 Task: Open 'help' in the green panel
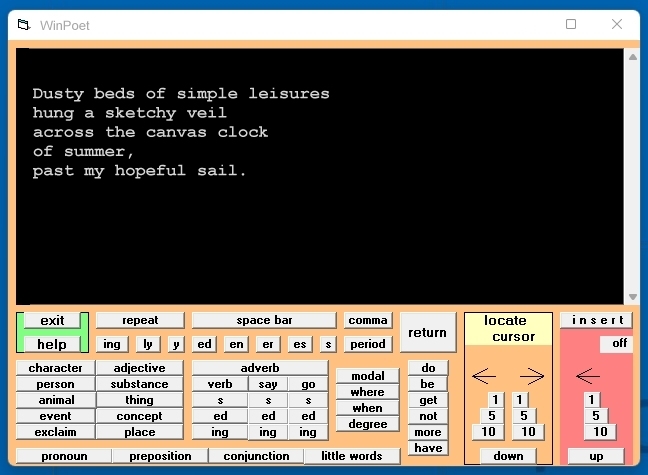click(x=52, y=344)
